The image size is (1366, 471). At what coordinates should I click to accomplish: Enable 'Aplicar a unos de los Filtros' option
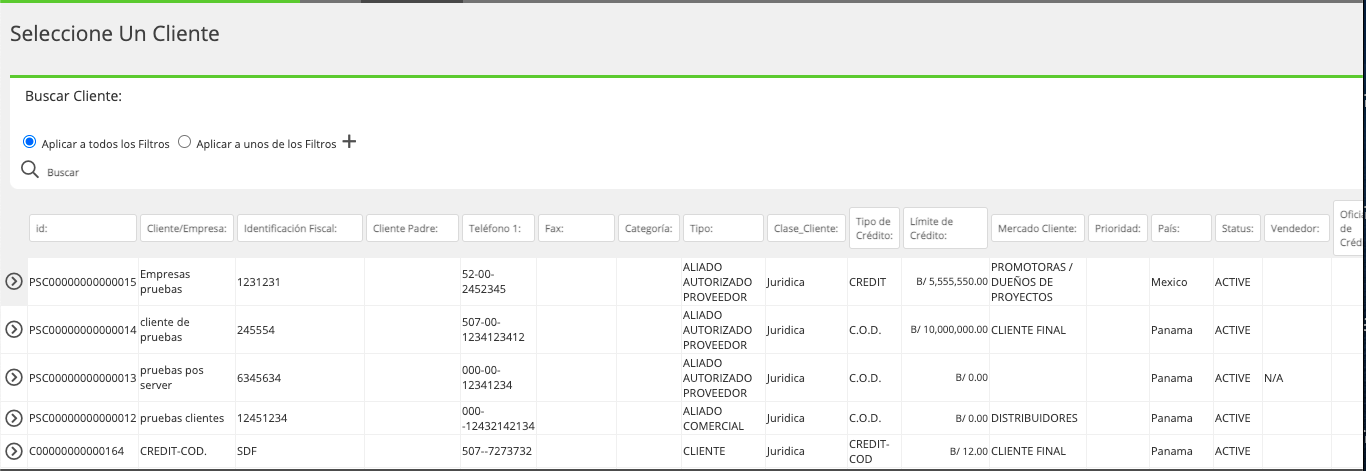point(184,142)
